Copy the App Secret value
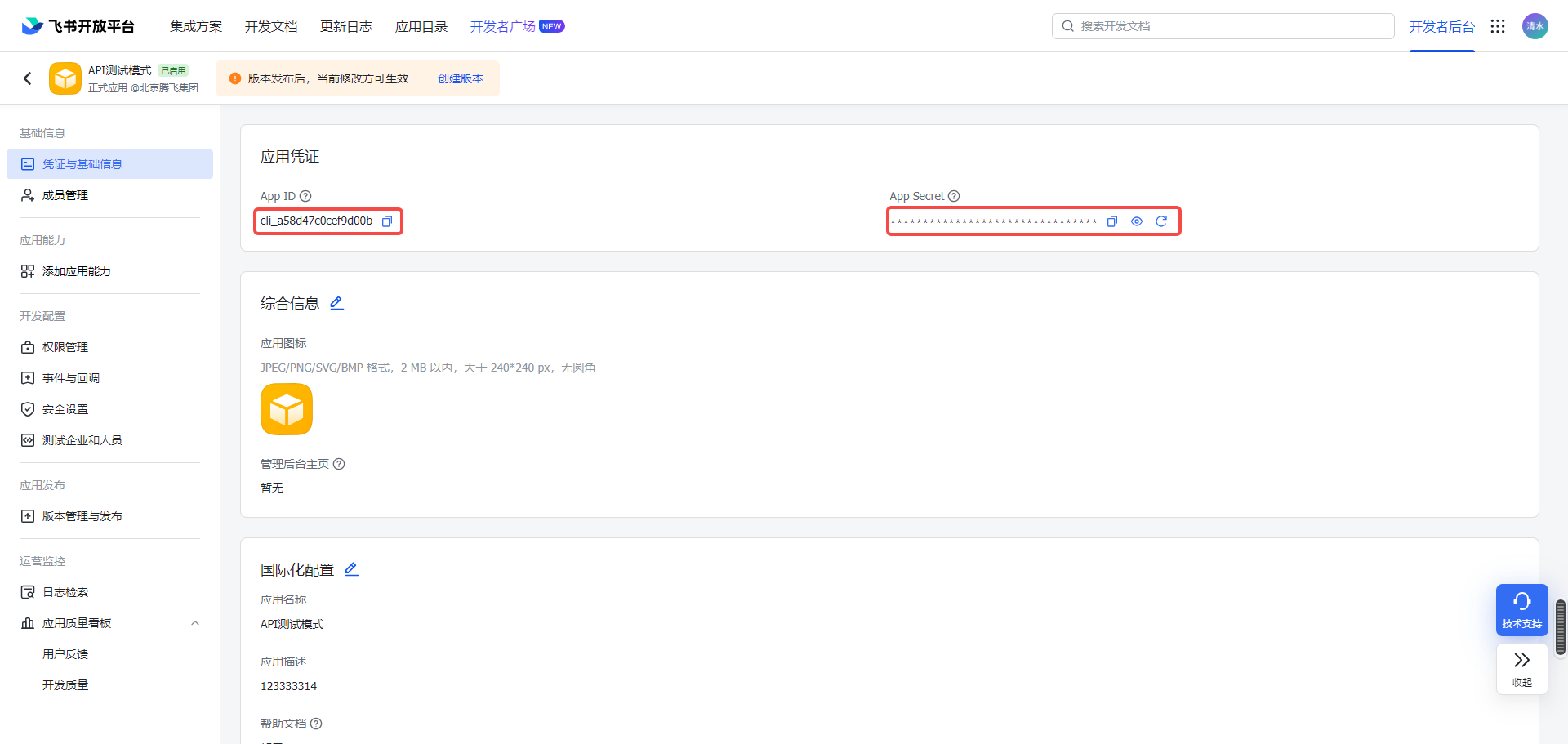Viewport: 1568px width, 744px height. 1111,221
